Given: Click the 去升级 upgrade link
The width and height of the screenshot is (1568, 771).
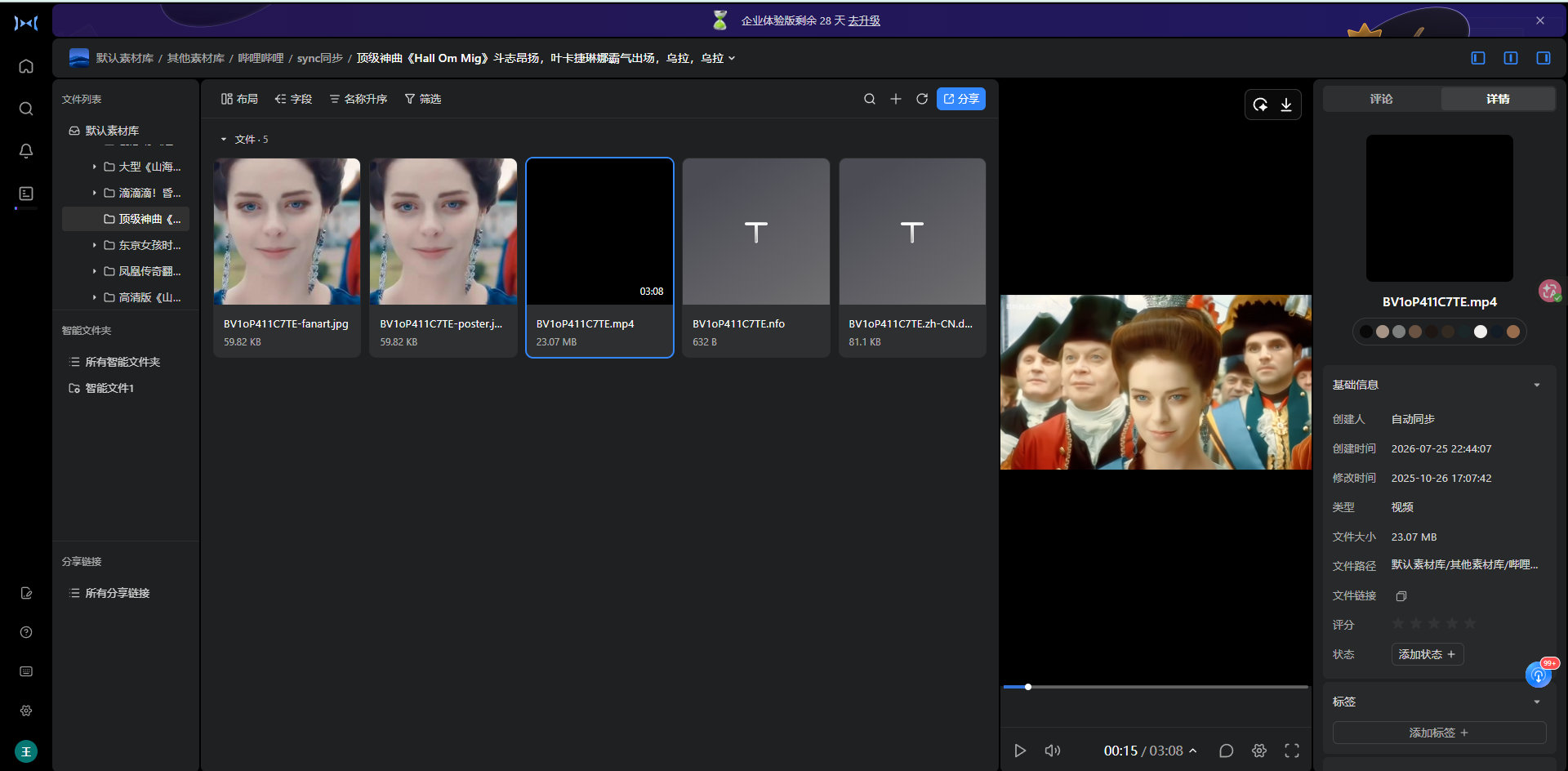Looking at the screenshot, I should tap(864, 20).
